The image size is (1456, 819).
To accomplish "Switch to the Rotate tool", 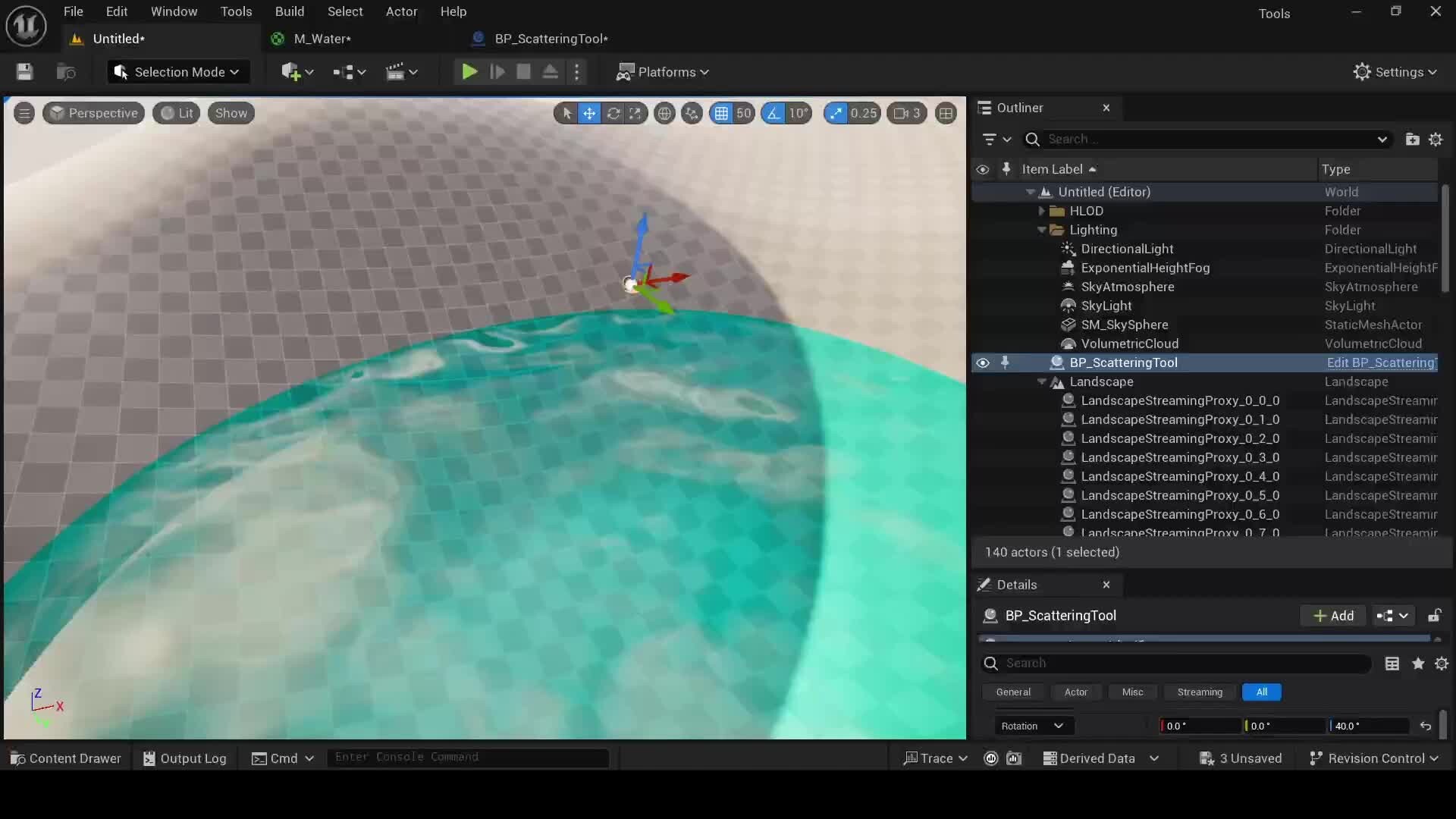I will [x=614, y=113].
